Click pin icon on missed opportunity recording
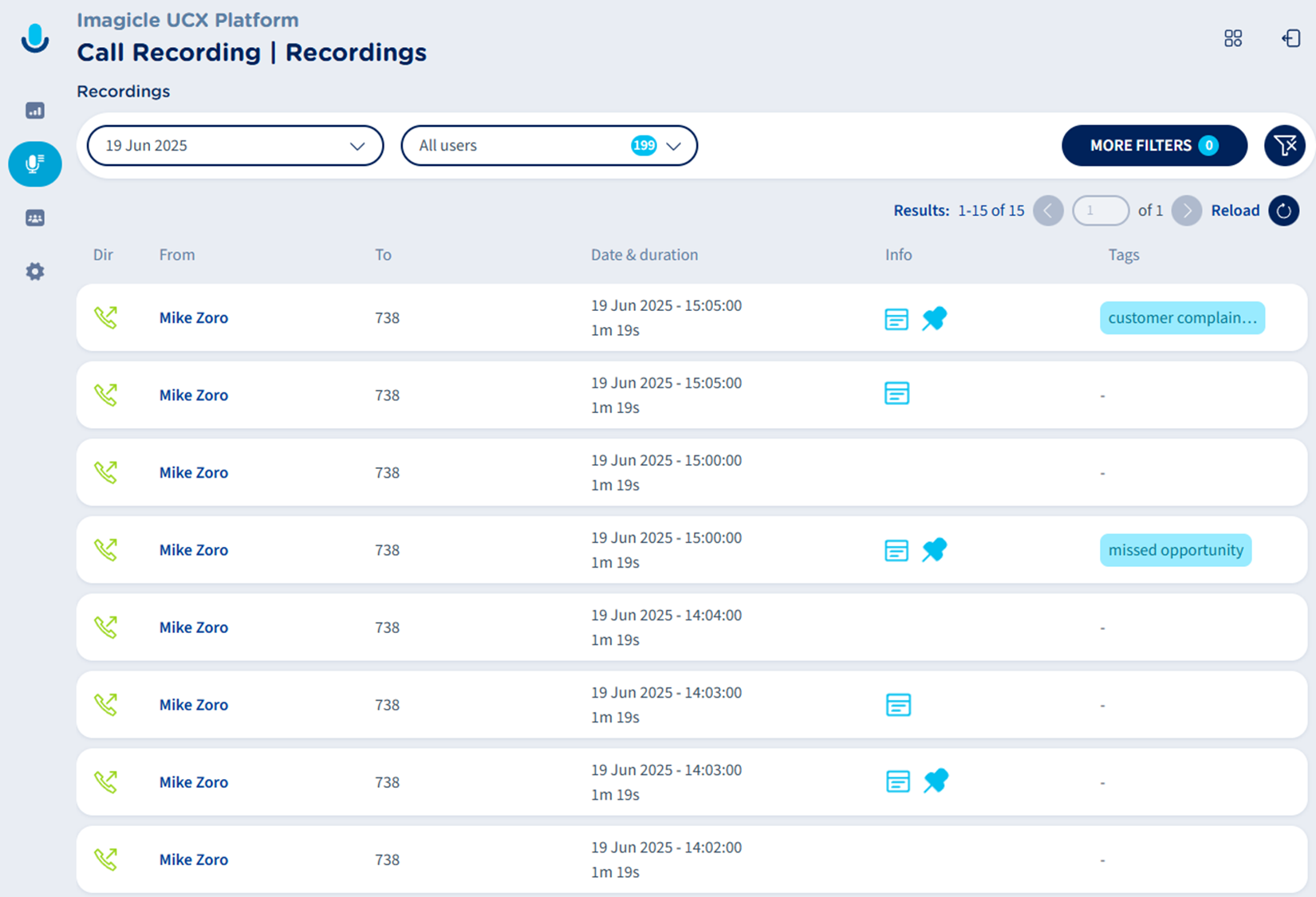 tap(934, 550)
